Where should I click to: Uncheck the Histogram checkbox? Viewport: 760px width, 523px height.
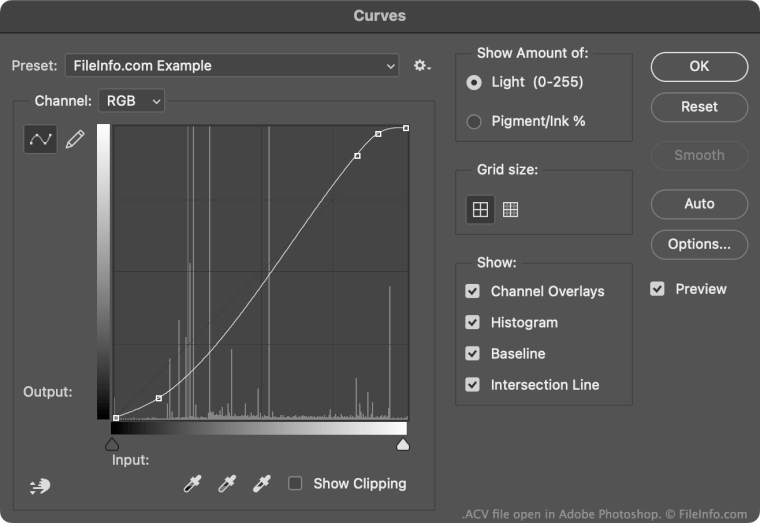pos(472,323)
